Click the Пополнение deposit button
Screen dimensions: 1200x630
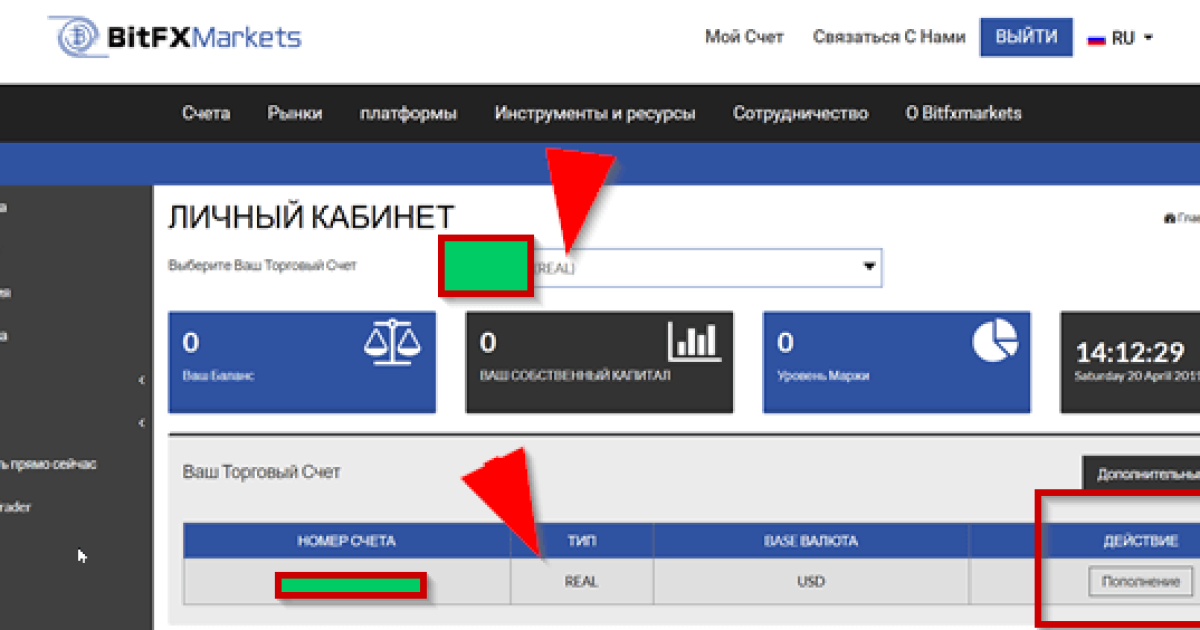tap(1140, 581)
